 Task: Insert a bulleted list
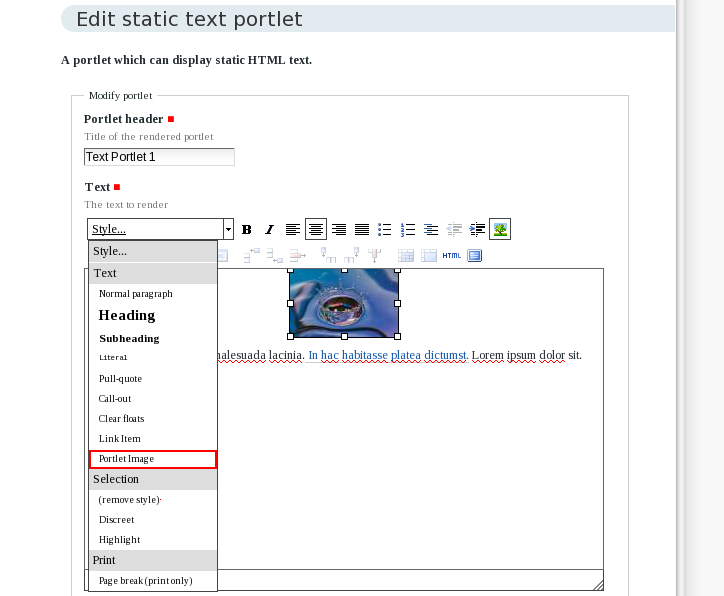click(385, 229)
